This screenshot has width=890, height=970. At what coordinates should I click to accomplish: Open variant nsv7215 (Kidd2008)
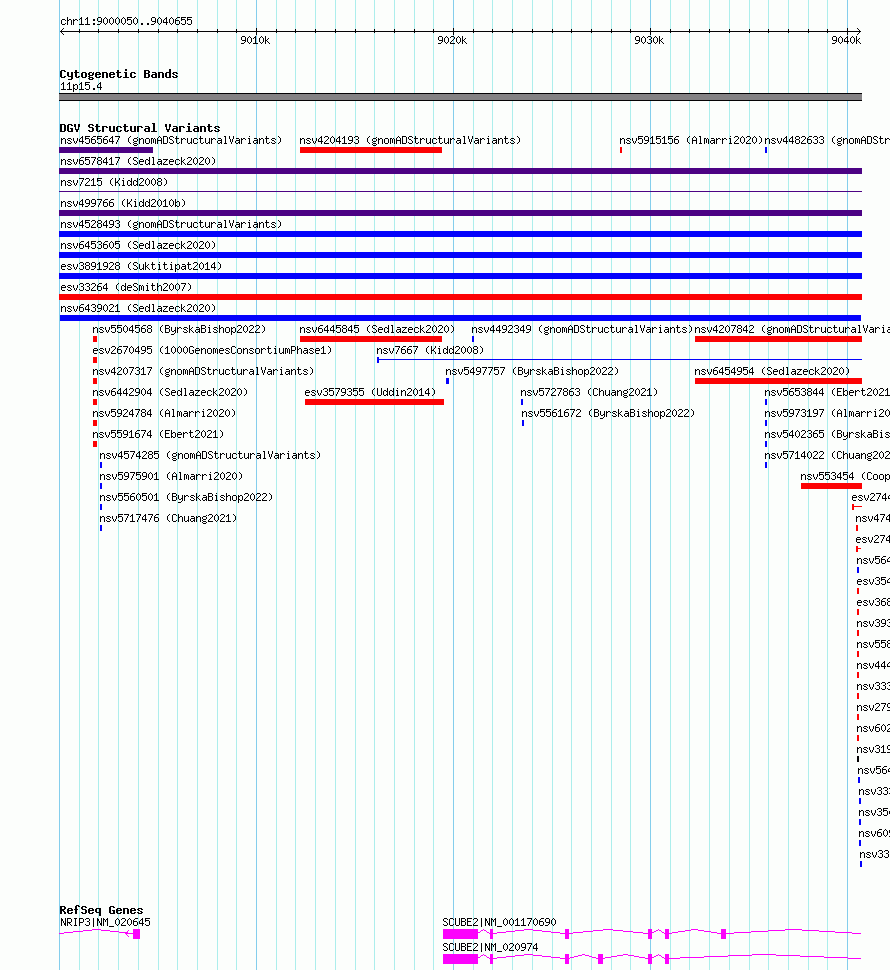click(114, 182)
